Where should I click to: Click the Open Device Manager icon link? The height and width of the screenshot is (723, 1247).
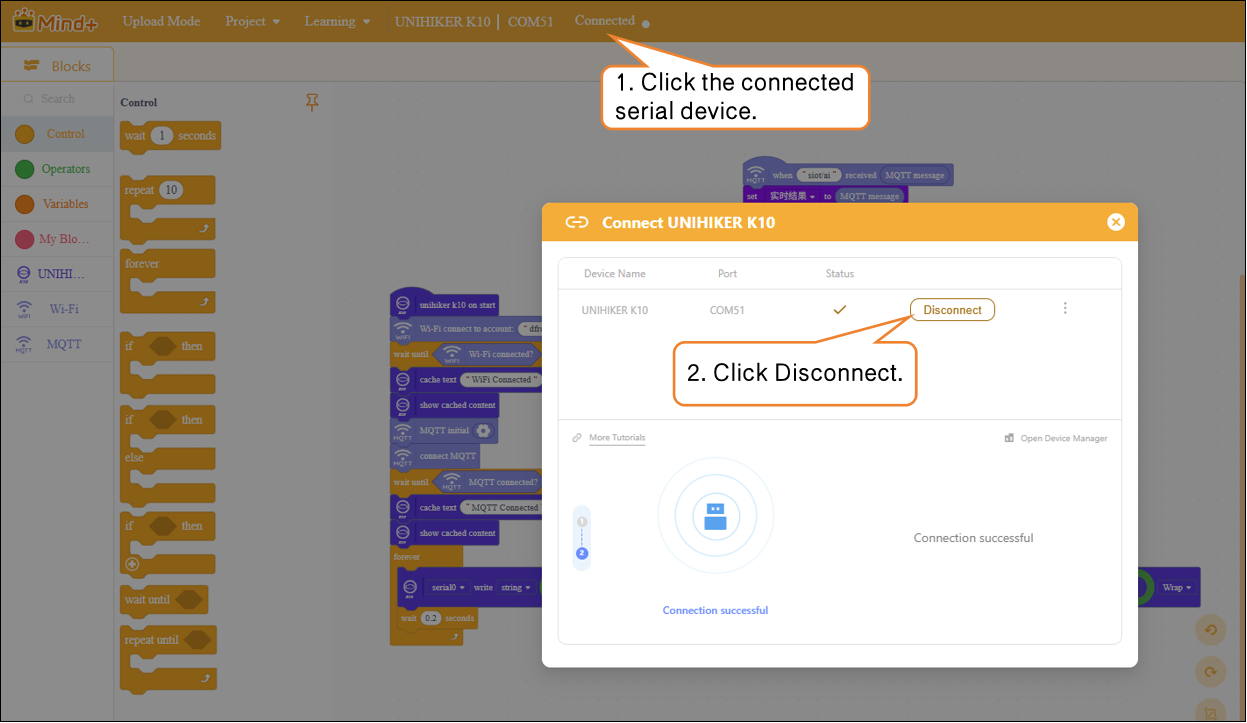tap(1056, 438)
